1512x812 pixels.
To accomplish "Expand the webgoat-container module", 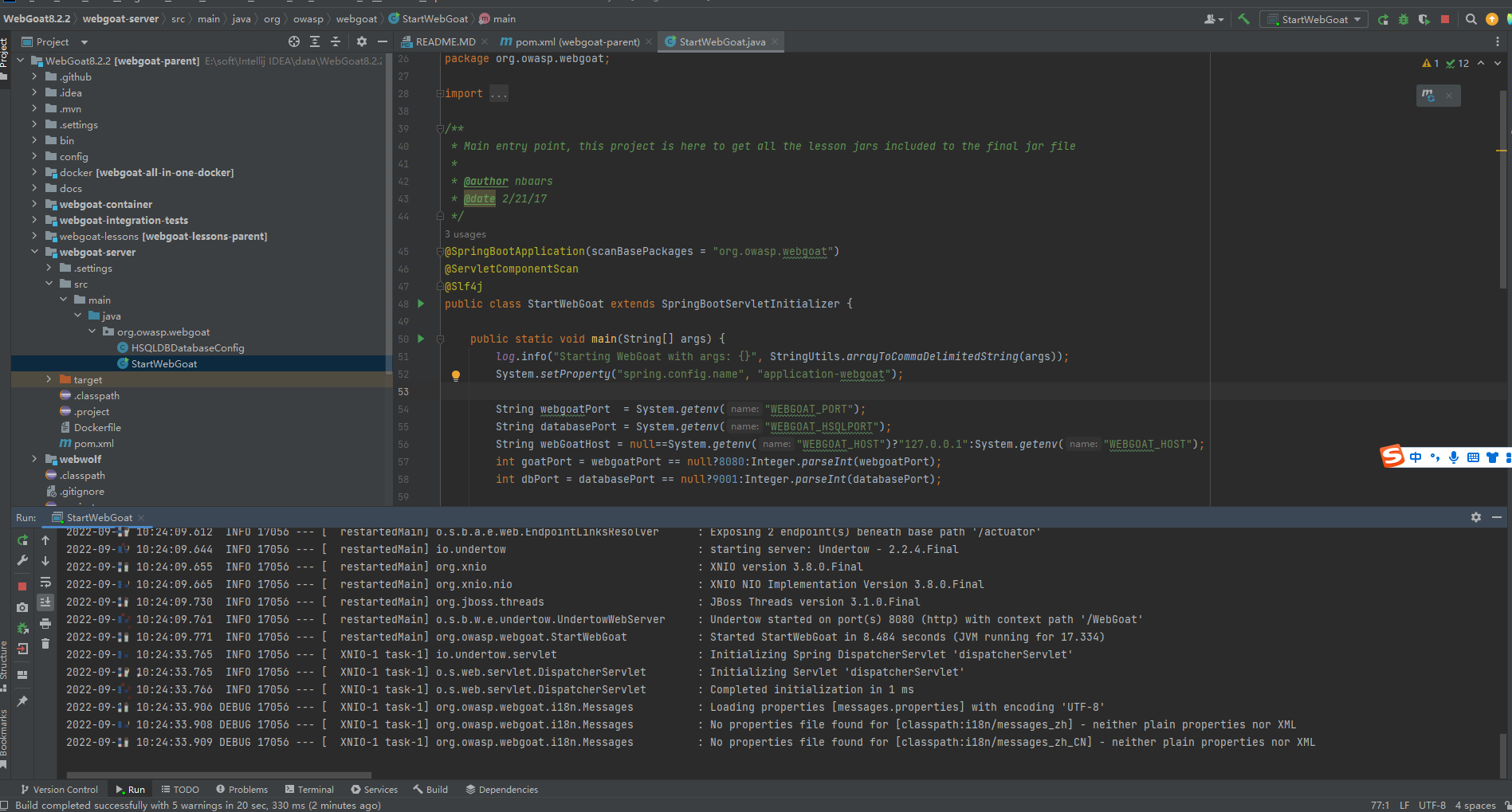I will coord(34,204).
